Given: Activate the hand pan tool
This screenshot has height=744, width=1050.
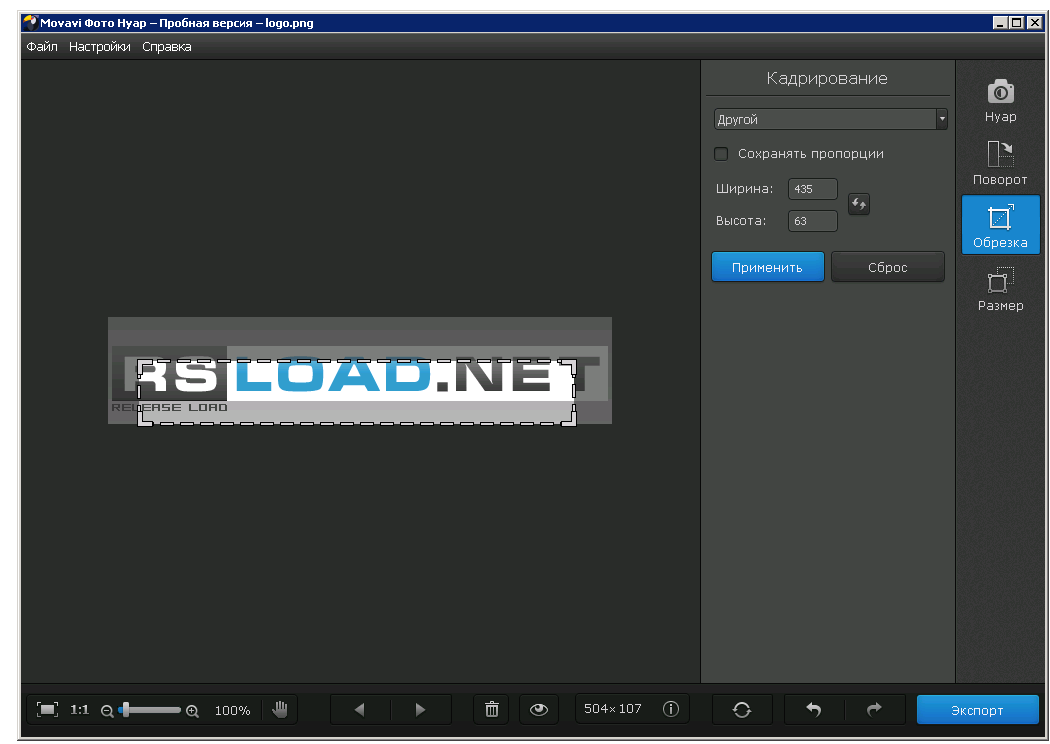Looking at the screenshot, I should [x=280, y=709].
